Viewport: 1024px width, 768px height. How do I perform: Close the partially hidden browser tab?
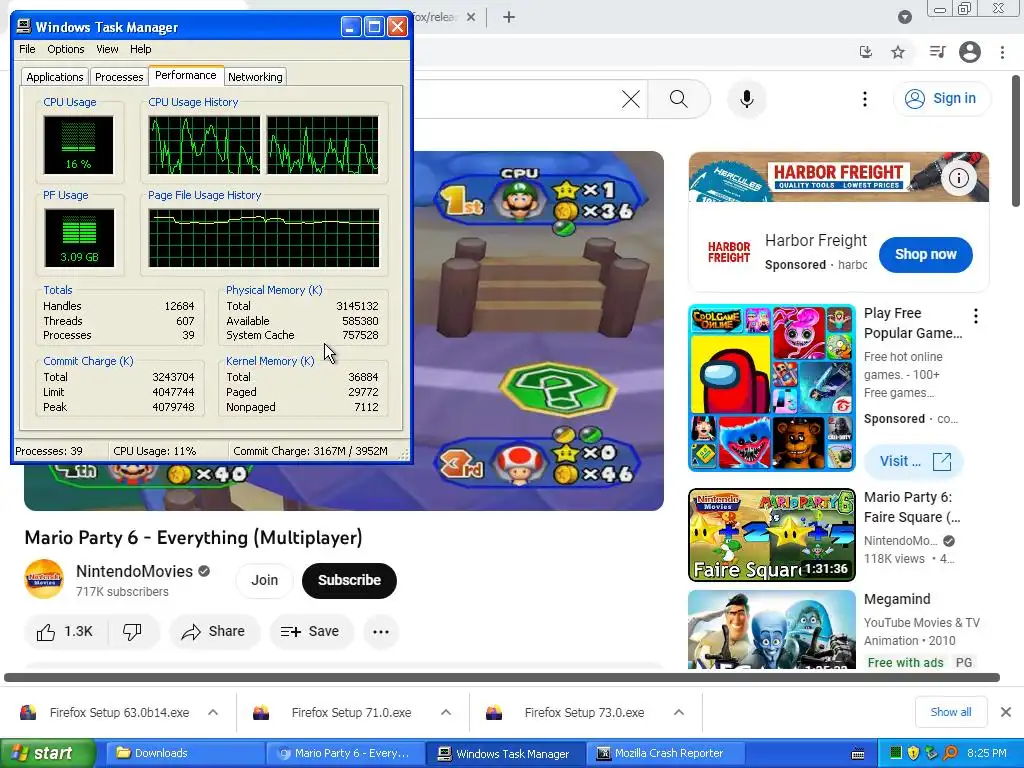471,17
